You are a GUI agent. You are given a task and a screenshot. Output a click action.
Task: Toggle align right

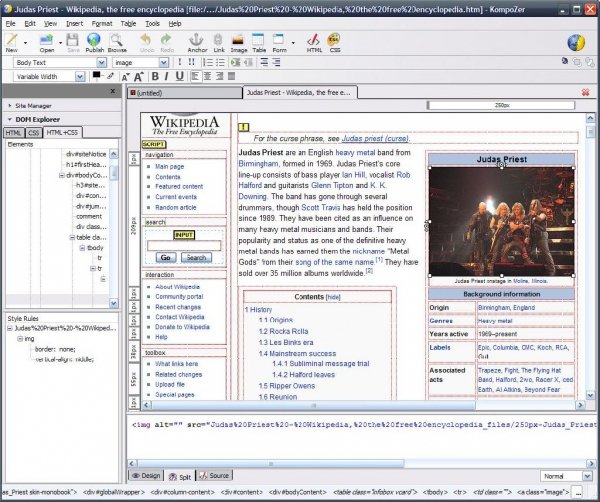tap(219, 77)
